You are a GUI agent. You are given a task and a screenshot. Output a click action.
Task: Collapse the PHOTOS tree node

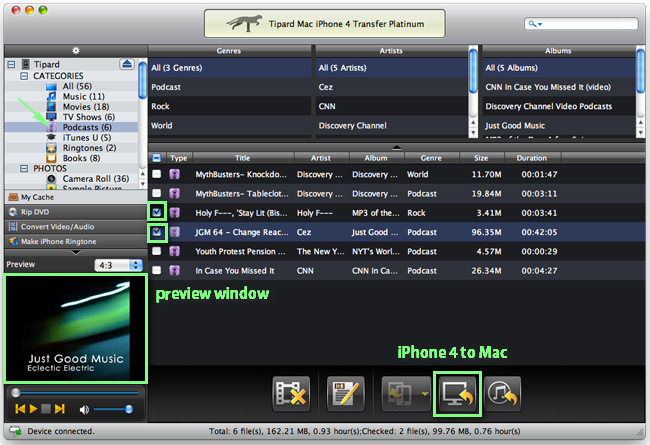click(x=24, y=168)
